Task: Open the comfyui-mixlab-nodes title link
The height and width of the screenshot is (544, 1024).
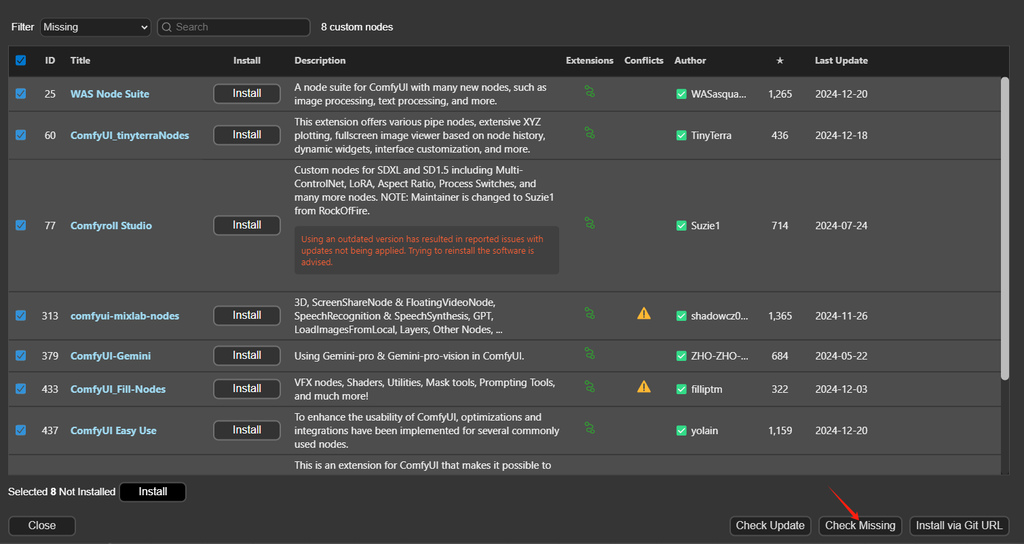Action: coord(125,316)
